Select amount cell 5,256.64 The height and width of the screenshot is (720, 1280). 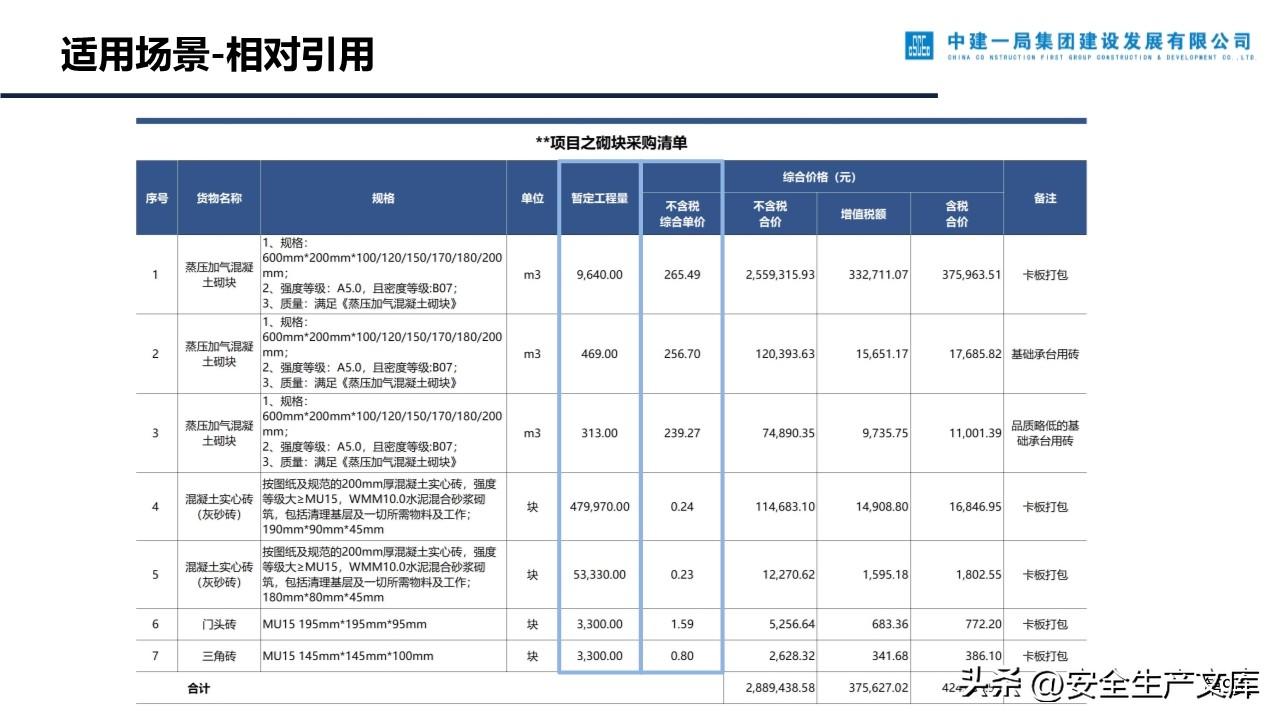[791, 624]
